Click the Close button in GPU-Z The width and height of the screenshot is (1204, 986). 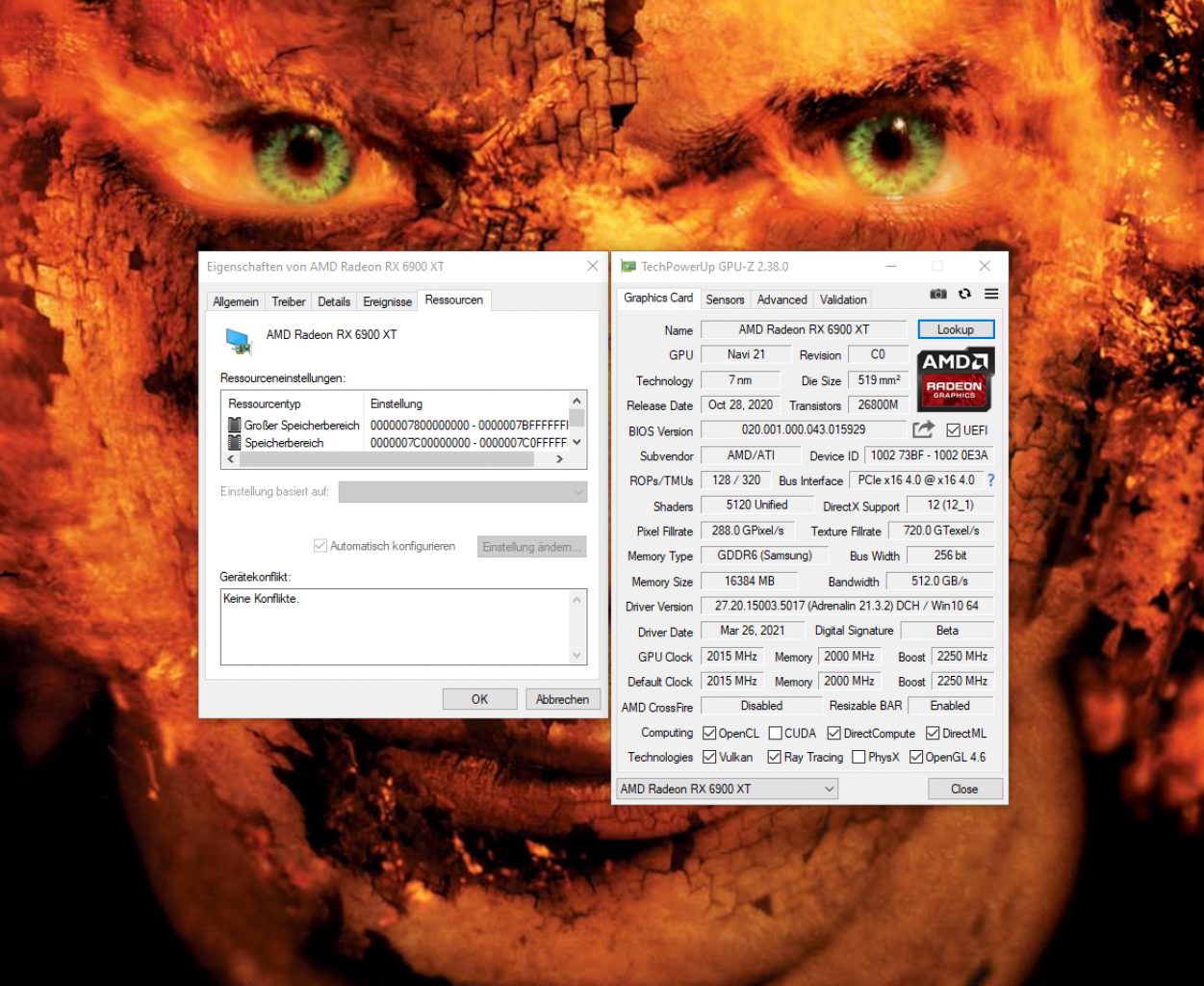(964, 789)
